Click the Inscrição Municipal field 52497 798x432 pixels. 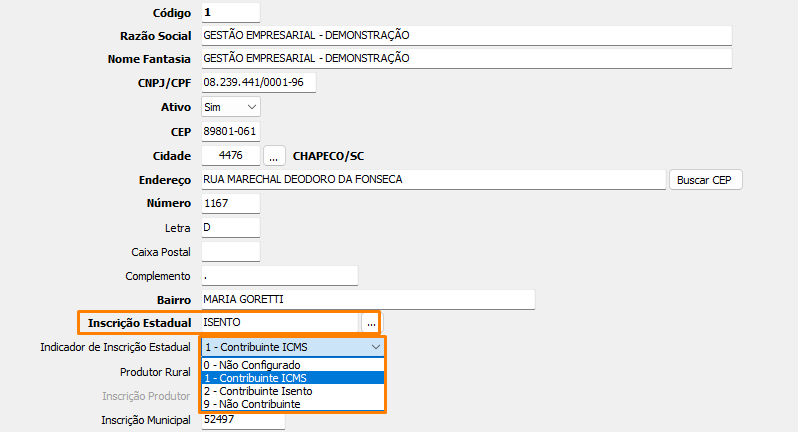pyautogui.click(x=243, y=420)
